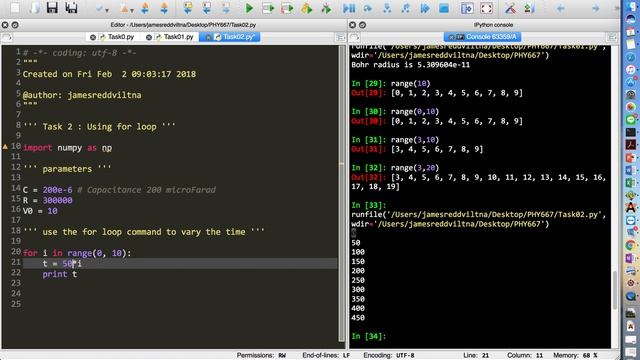Click the 'V0 = 10' code line
This screenshot has width=640, height=360.
click(x=40, y=211)
